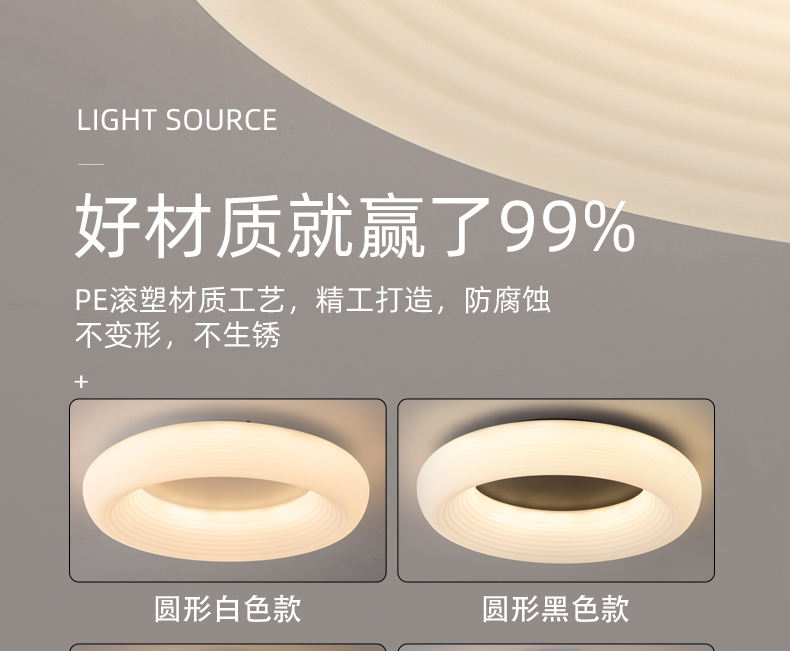Image resolution: width=790 pixels, height=651 pixels.
Task: Select the round black lamp image
Action: 556,490
